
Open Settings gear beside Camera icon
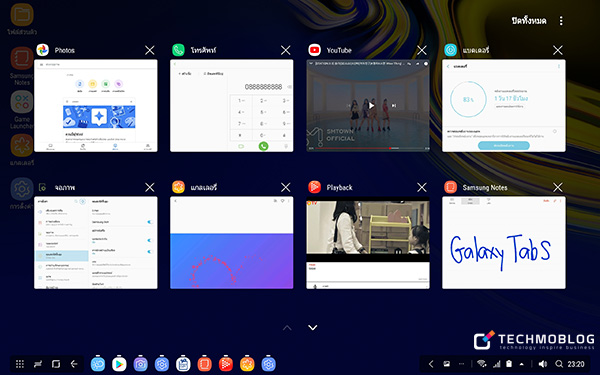[x=162, y=364]
